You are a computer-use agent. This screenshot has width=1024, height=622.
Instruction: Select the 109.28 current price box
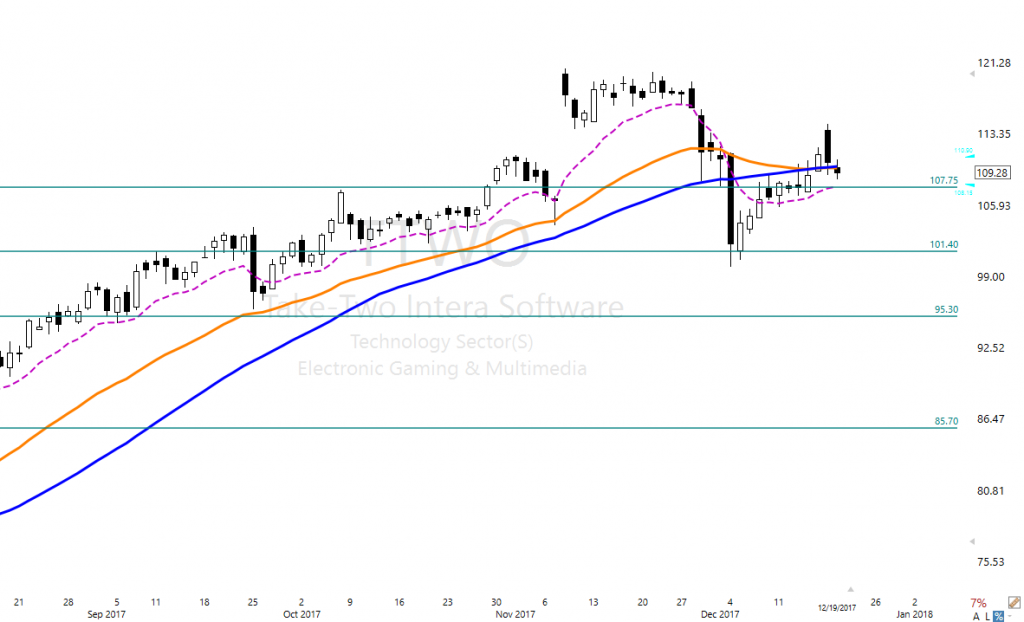click(x=992, y=172)
